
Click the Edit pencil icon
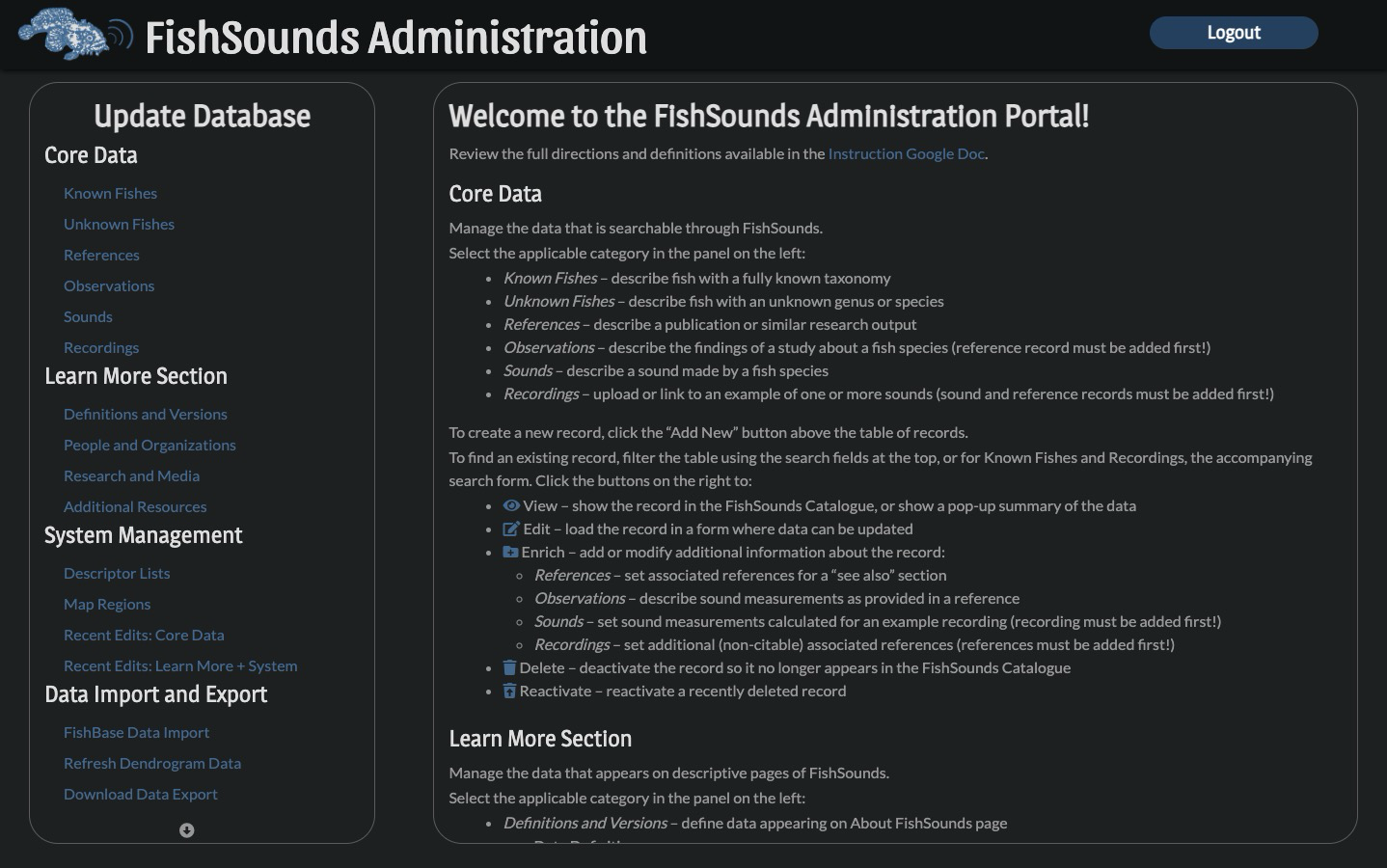point(511,529)
